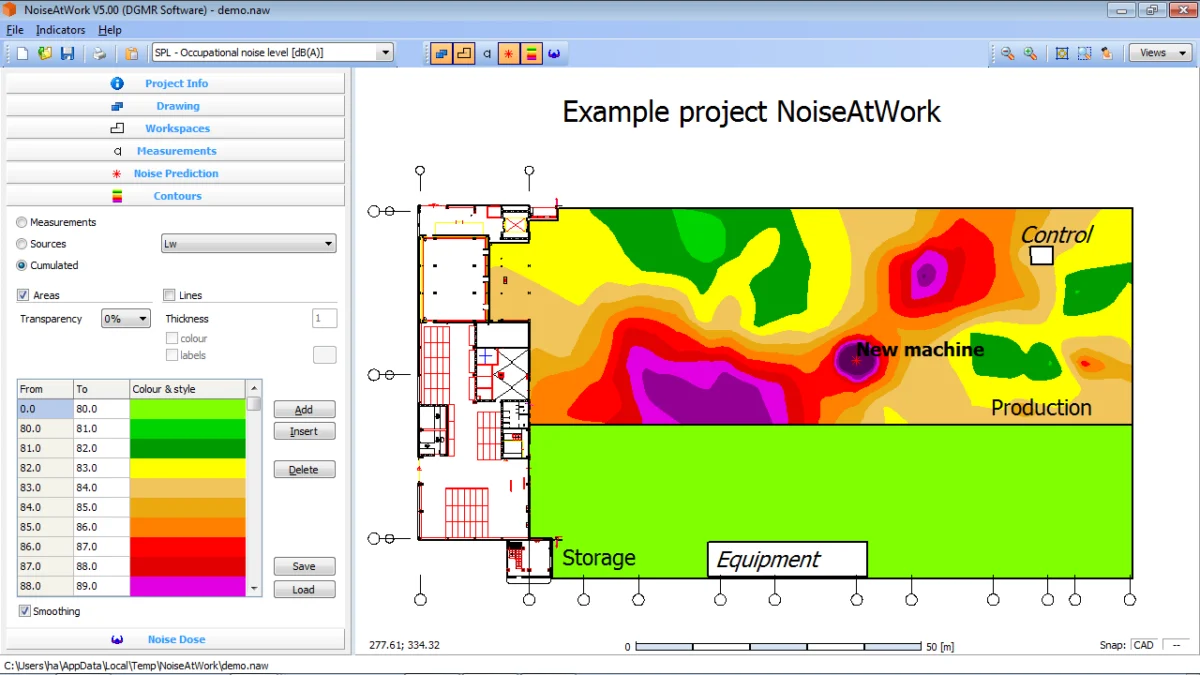Click the Equipment label box on plan
The width and height of the screenshot is (1200, 675).
point(787,560)
